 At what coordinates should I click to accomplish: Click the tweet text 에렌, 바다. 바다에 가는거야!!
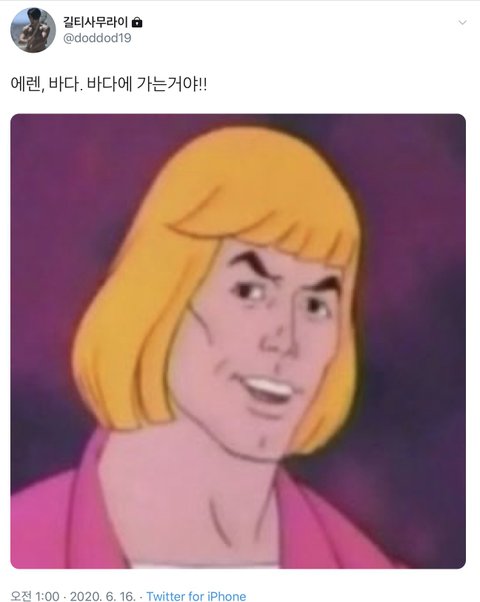[109, 84]
